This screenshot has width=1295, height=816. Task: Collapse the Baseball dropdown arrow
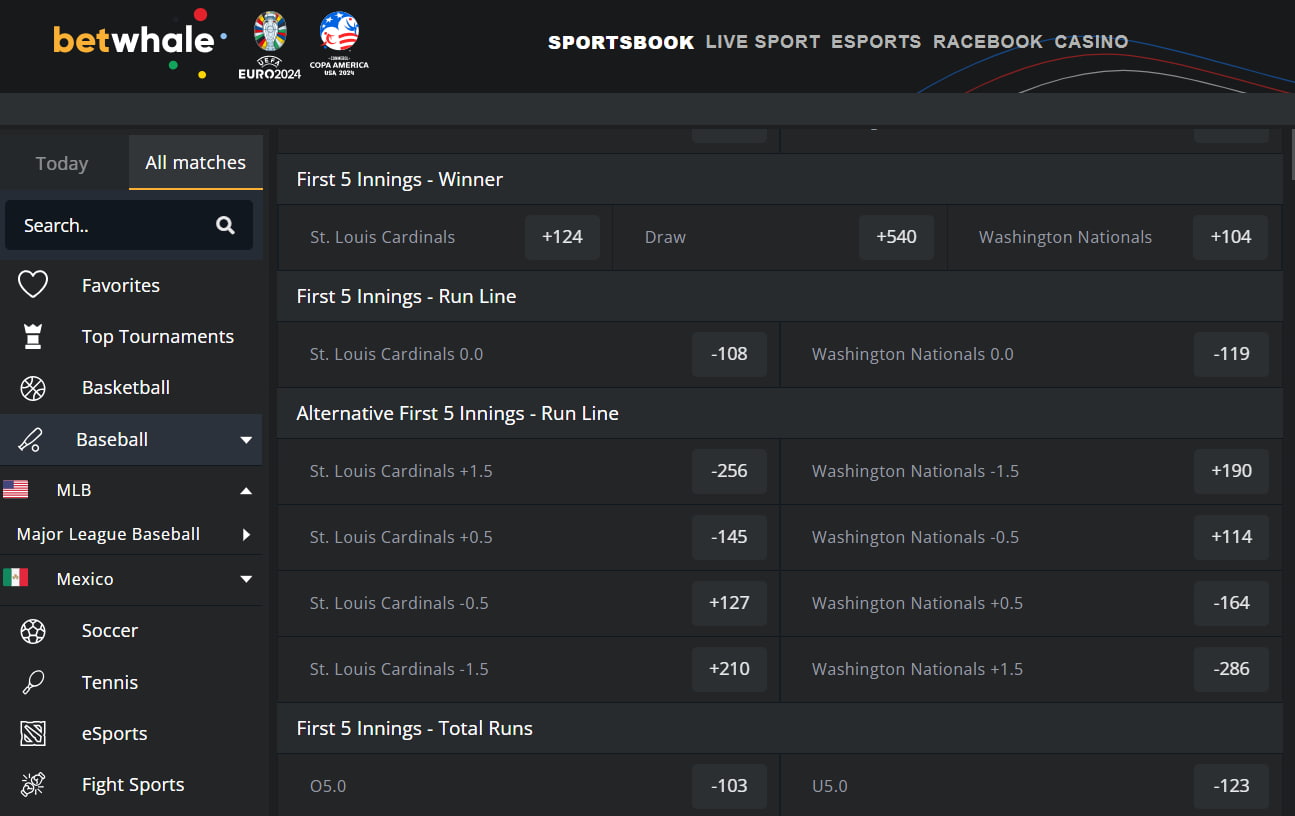pos(246,440)
